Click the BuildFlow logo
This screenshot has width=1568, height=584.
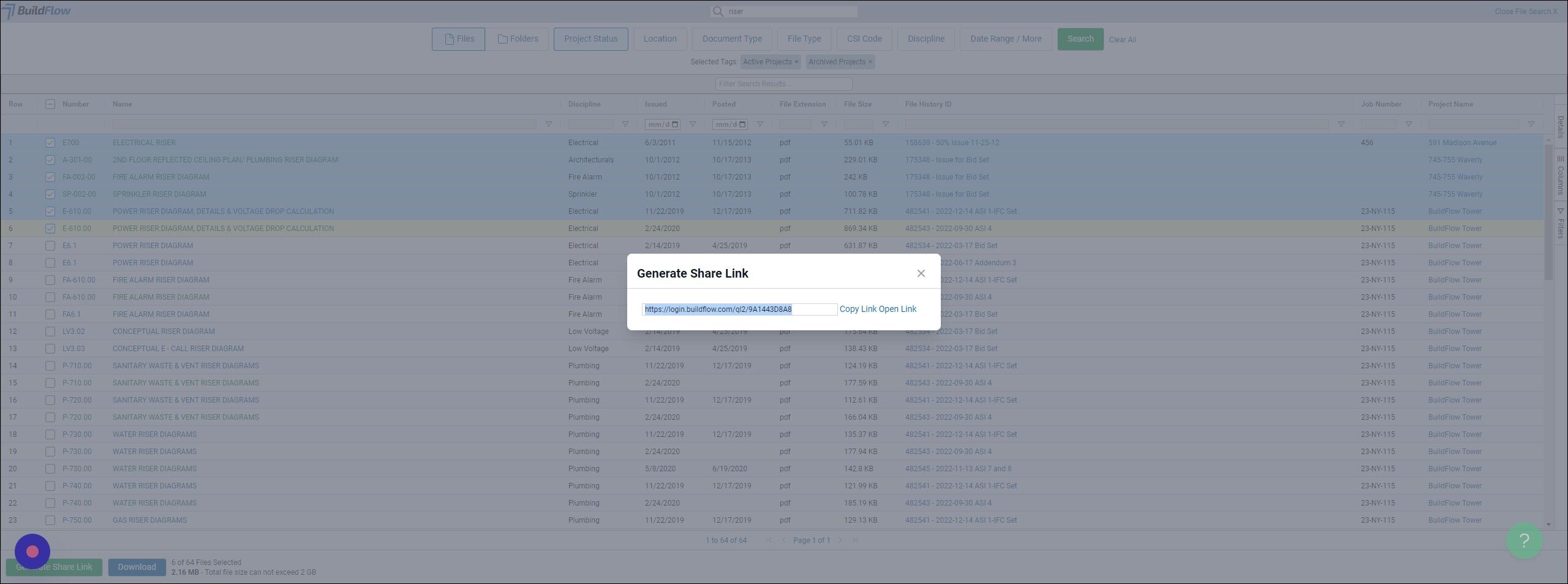(37, 11)
